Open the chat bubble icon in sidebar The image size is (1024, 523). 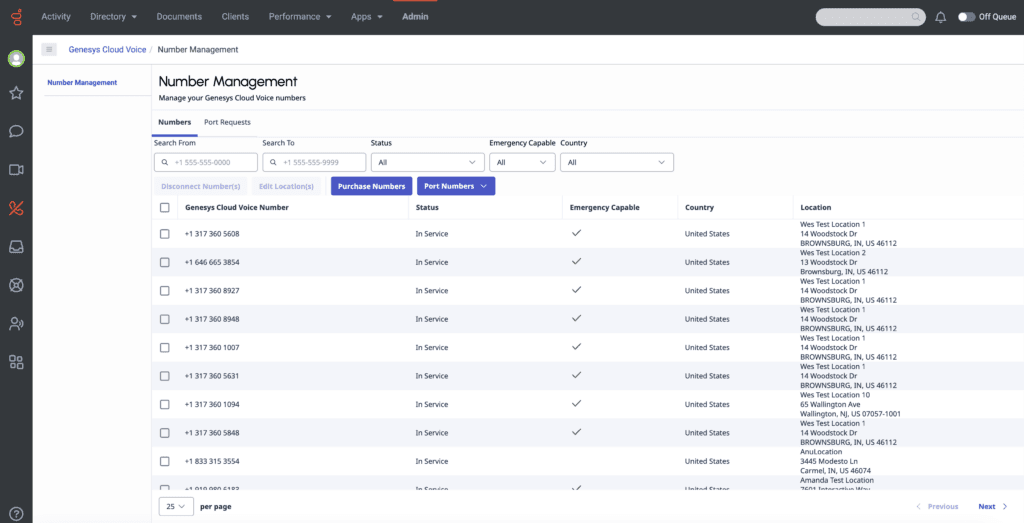click(16, 131)
